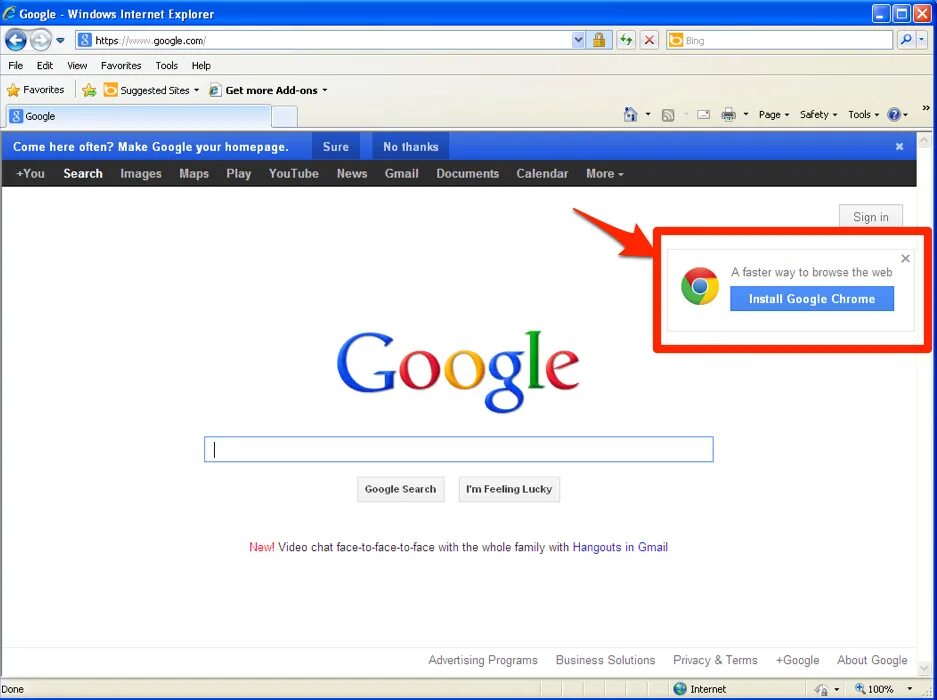Click No thanks on homepage prompt
This screenshot has width=937, height=700.
[411, 146]
